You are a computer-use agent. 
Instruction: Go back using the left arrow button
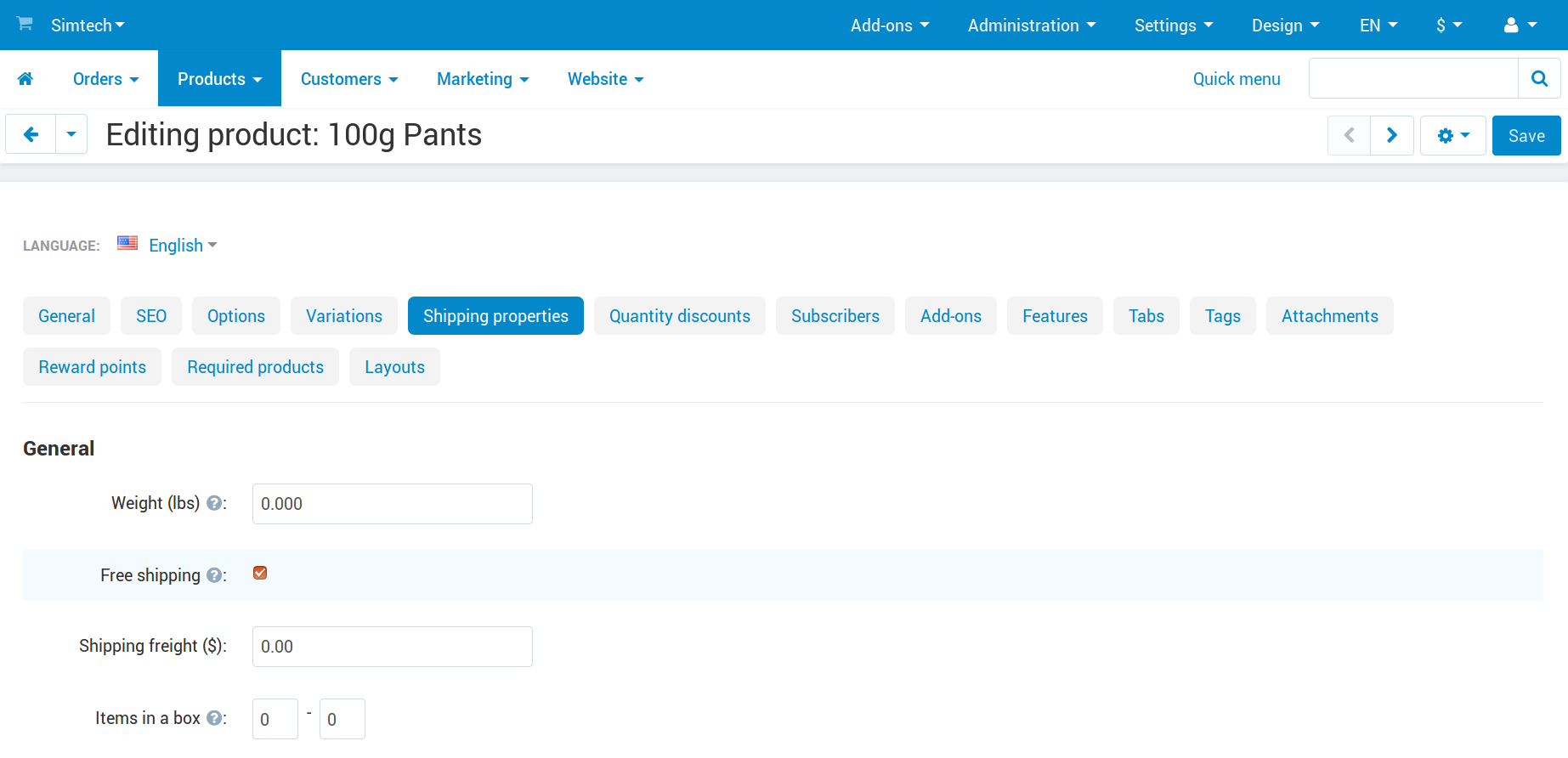31,135
